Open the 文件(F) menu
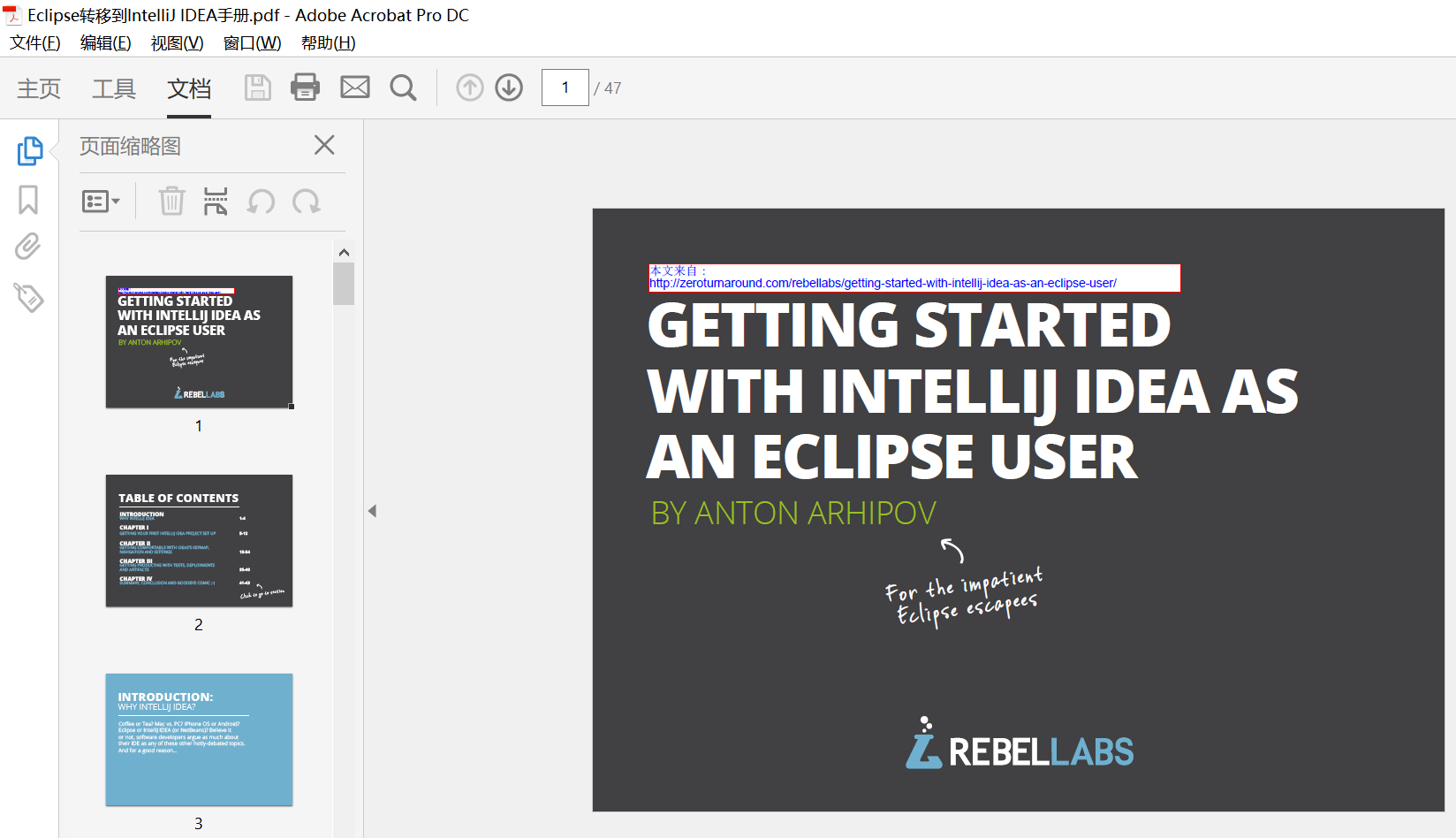Viewport: 1456px width, 838px height. tap(35, 43)
